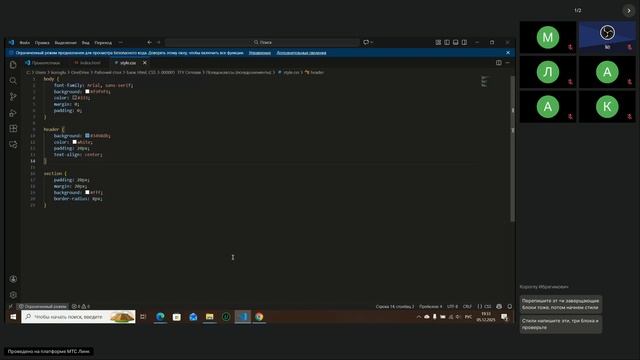The image size is (640, 360).
Task: Select participant tile with letter Л
Action: click(548, 72)
